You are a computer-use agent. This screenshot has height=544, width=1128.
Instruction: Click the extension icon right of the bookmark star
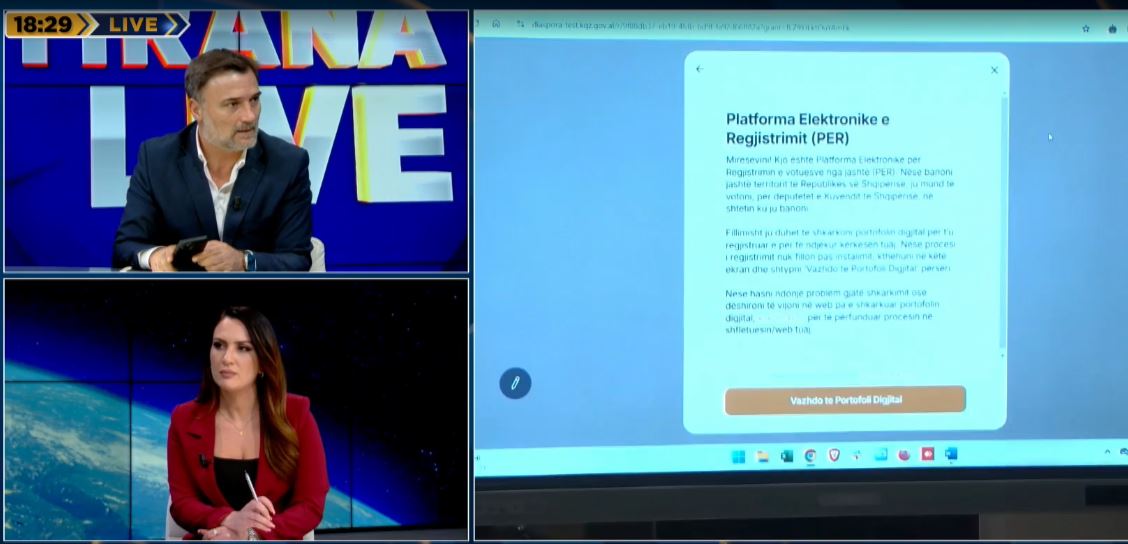(x=1112, y=28)
